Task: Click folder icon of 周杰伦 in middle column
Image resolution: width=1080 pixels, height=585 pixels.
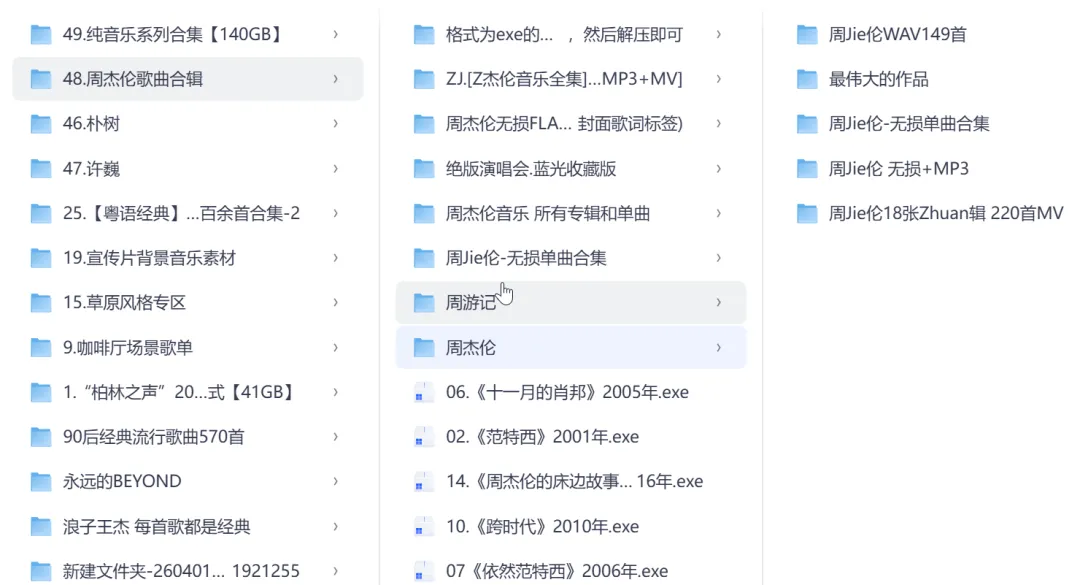Action: 424,348
